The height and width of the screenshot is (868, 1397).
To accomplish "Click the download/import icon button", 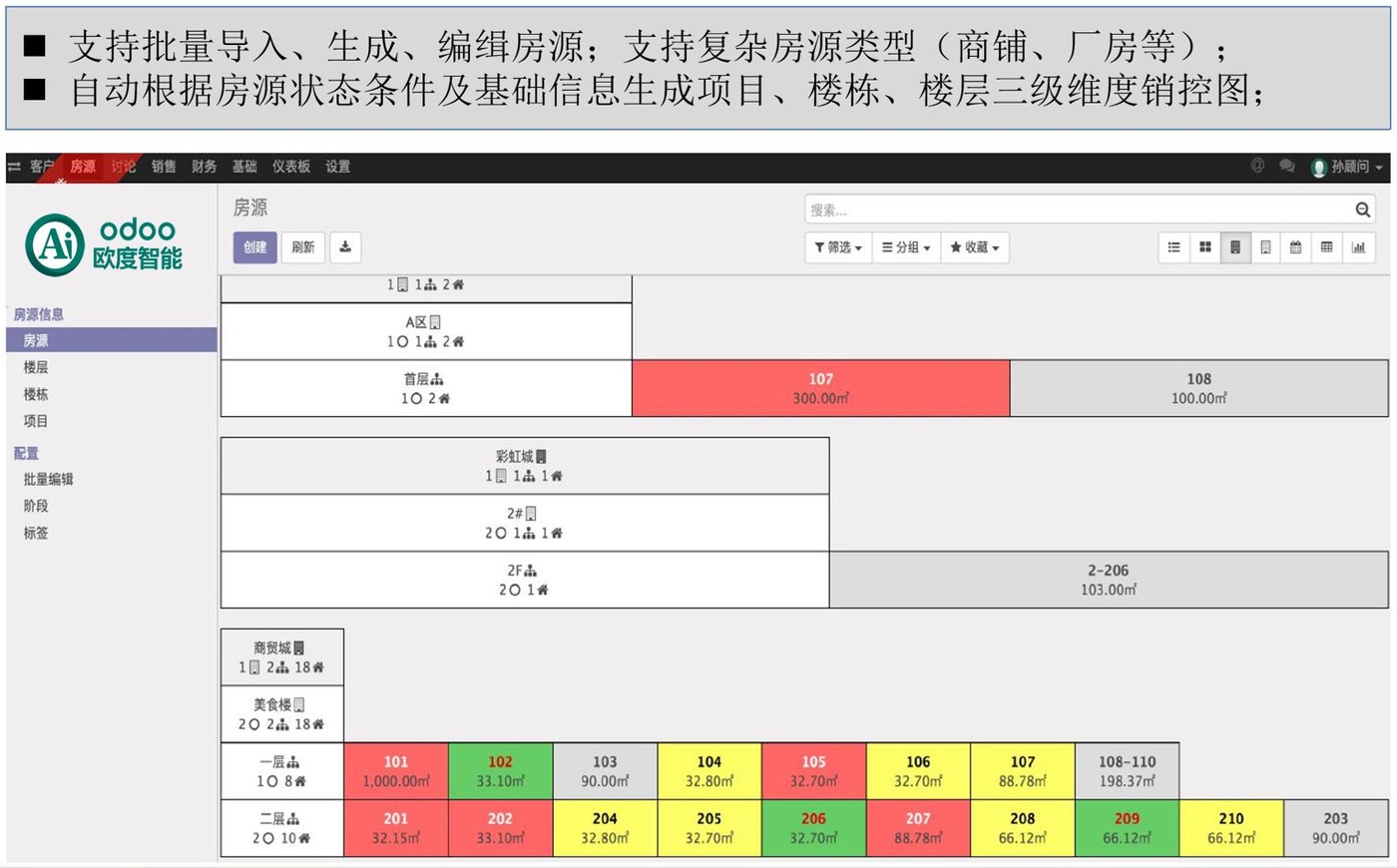I will (345, 247).
